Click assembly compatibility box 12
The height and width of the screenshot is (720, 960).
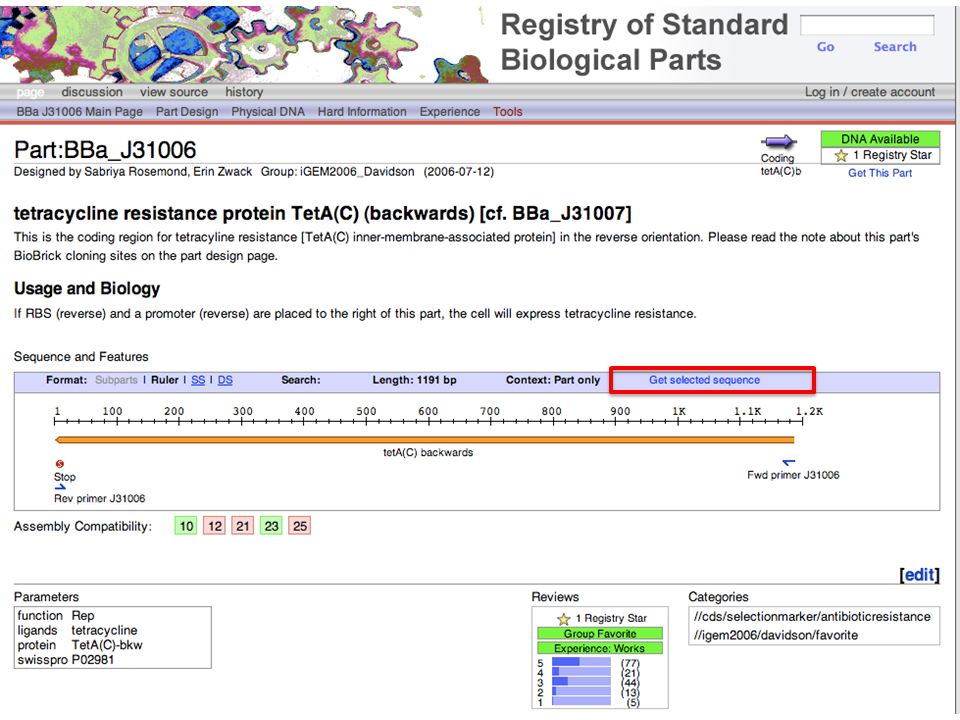pos(215,526)
